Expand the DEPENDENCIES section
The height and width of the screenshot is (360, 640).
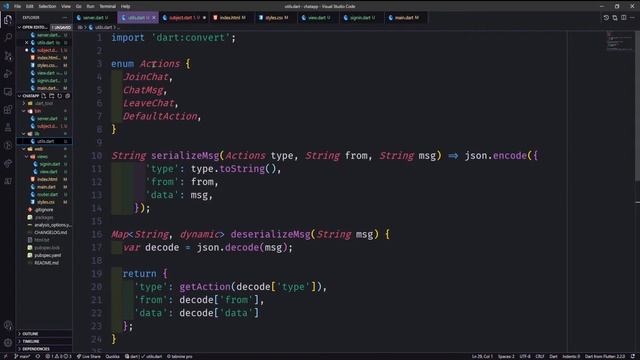pos(44,349)
